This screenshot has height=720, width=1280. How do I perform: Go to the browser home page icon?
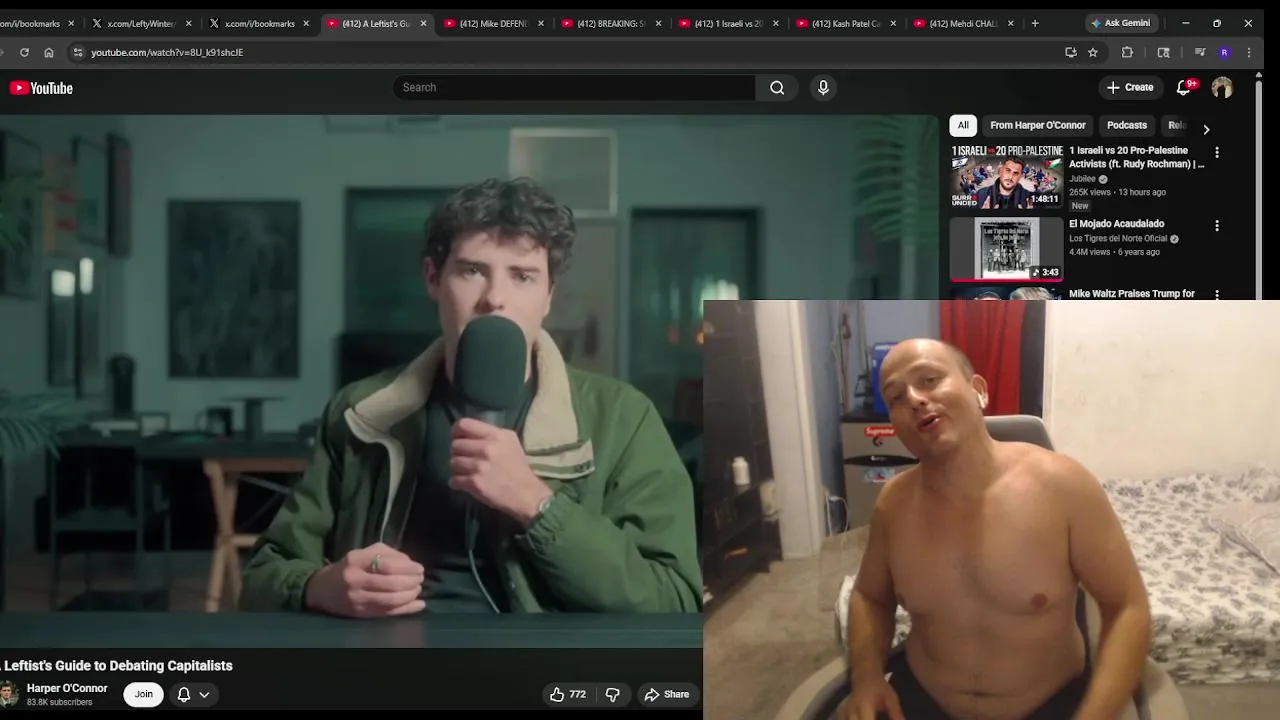49,52
